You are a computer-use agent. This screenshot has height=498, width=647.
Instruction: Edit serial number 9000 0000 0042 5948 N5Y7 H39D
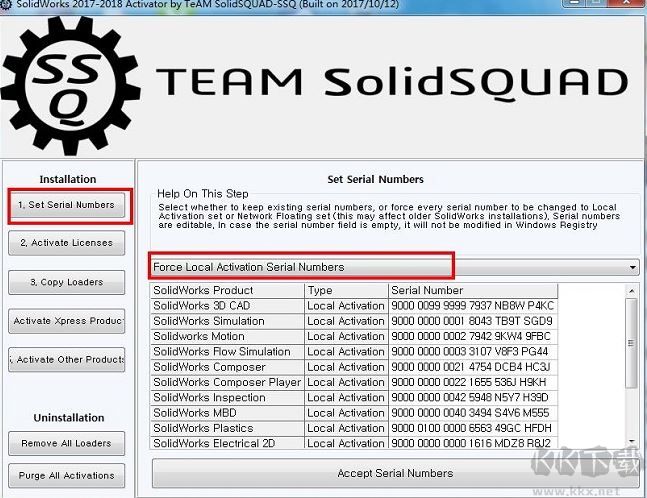(473, 397)
